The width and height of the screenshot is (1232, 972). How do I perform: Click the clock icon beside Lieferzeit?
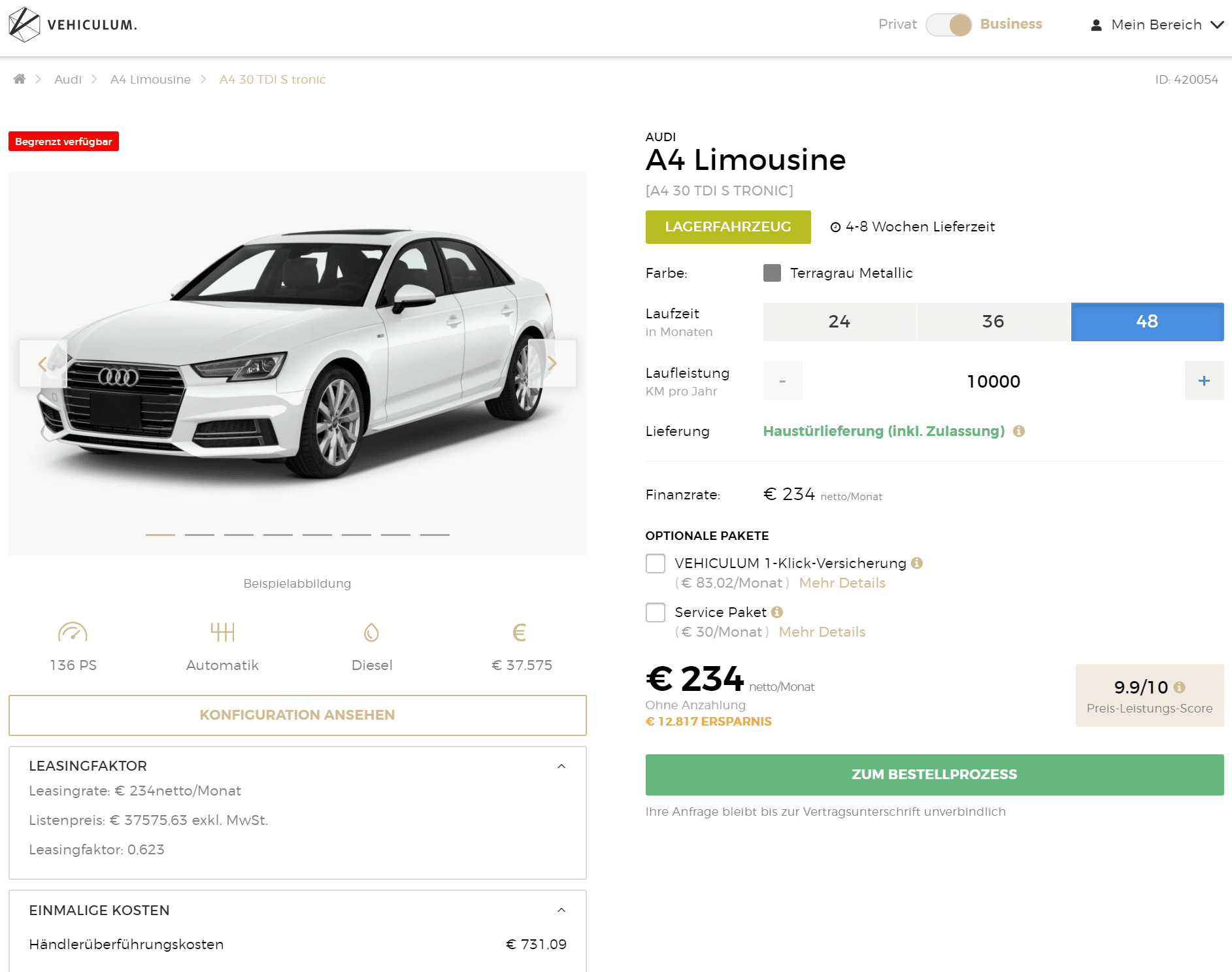click(835, 227)
